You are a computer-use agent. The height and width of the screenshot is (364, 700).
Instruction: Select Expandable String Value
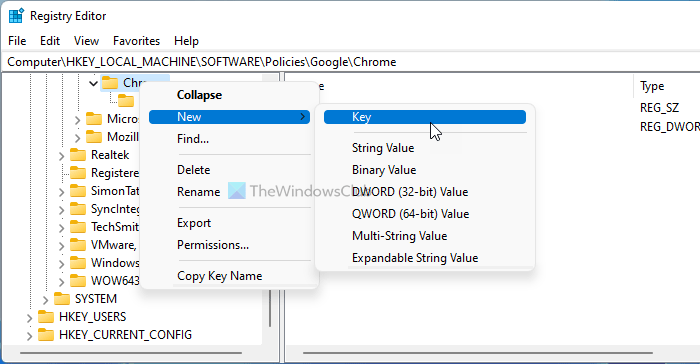pos(425,258)
